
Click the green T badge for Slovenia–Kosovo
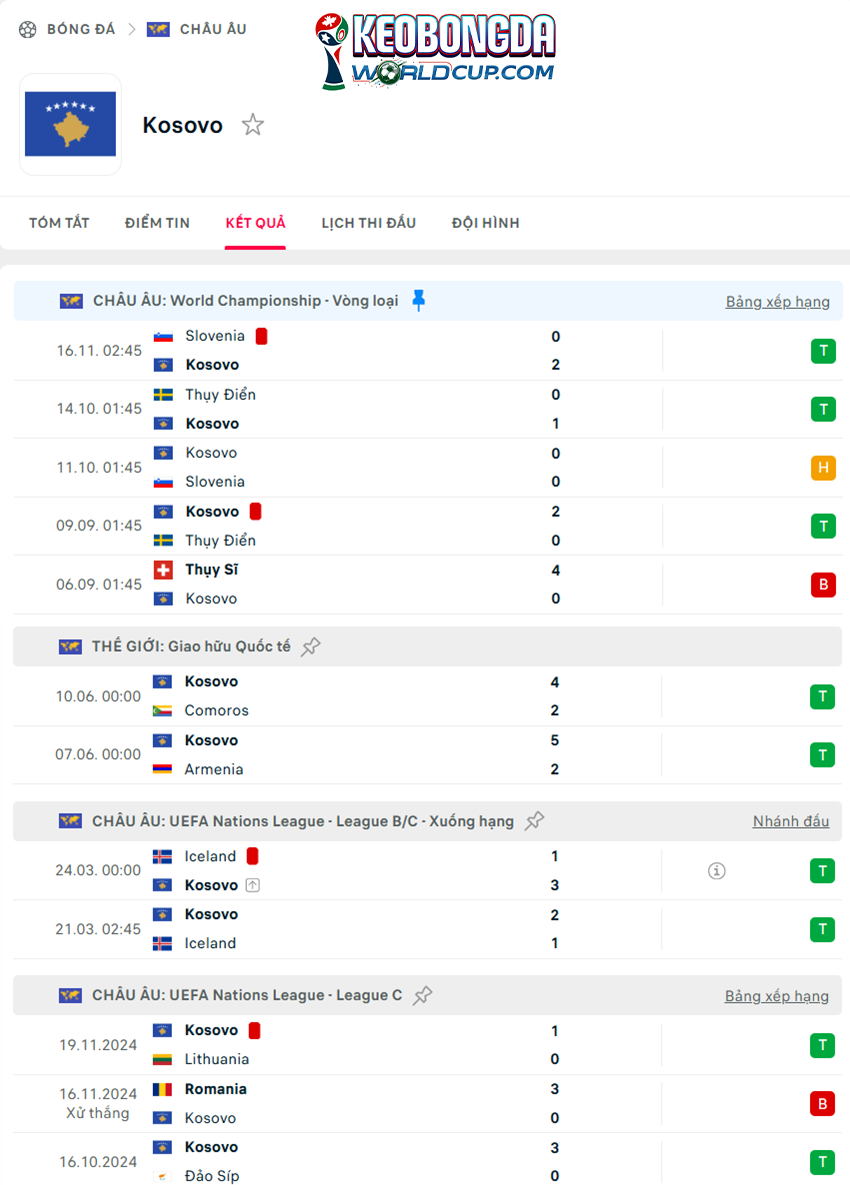pyautogui.click(x=823, y=351)
